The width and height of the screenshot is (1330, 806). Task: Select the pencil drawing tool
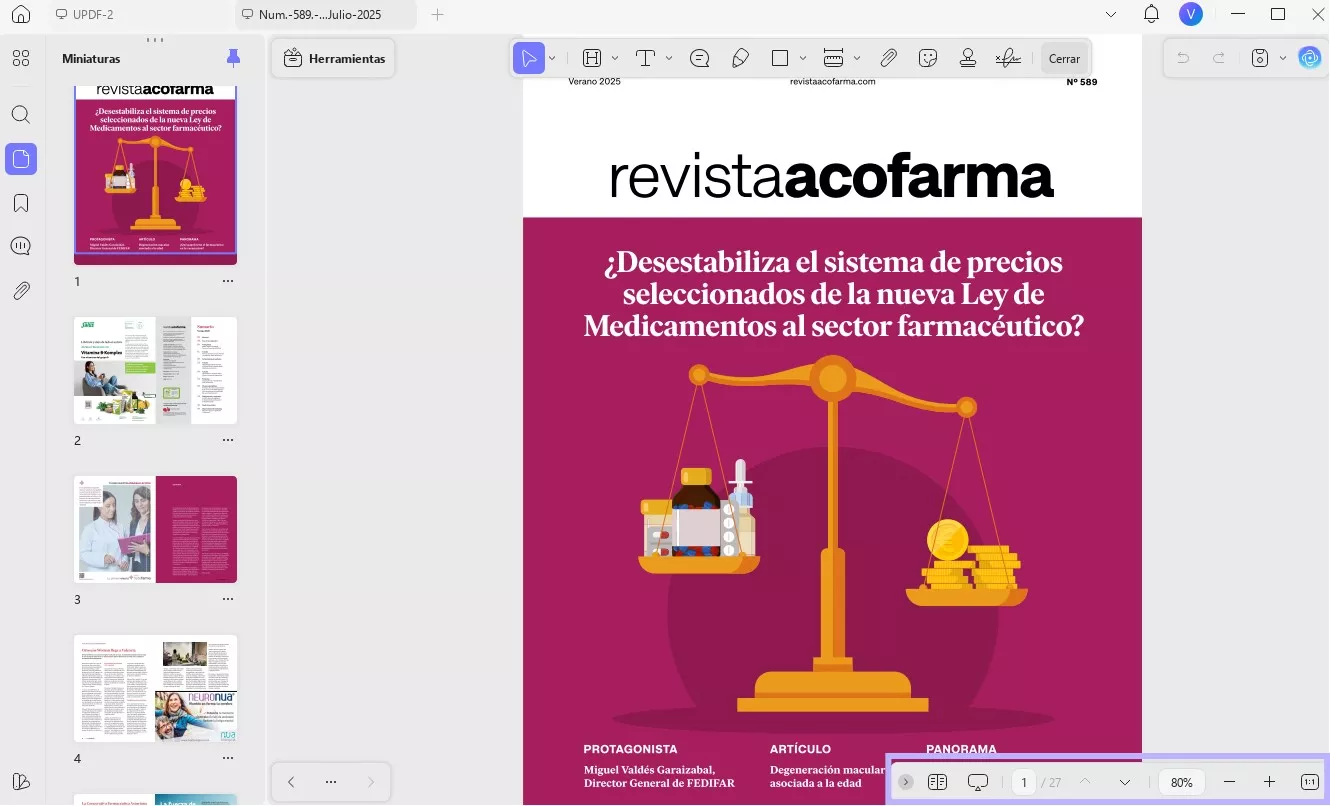pos(740,58)
